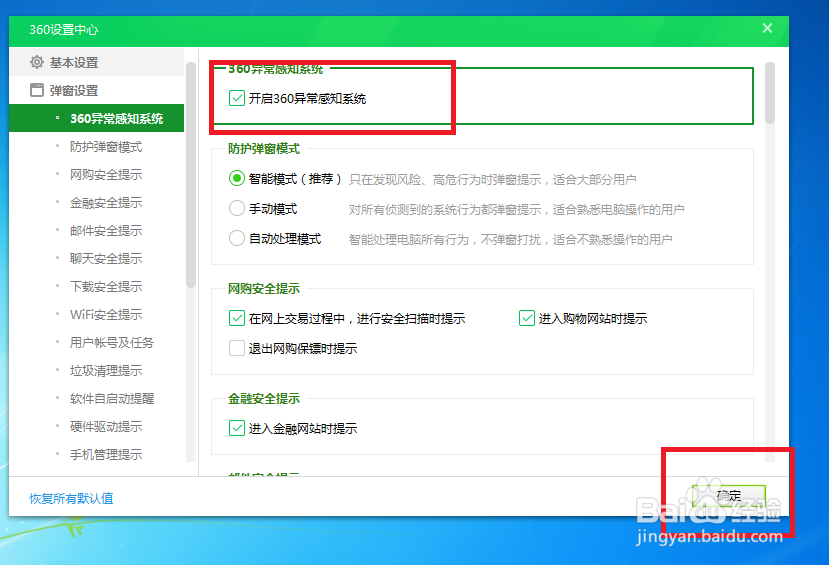Click the 防护弹窗模式 section heading
The width and height of the screenshot is (829, 565).
[x=264, y=149]
